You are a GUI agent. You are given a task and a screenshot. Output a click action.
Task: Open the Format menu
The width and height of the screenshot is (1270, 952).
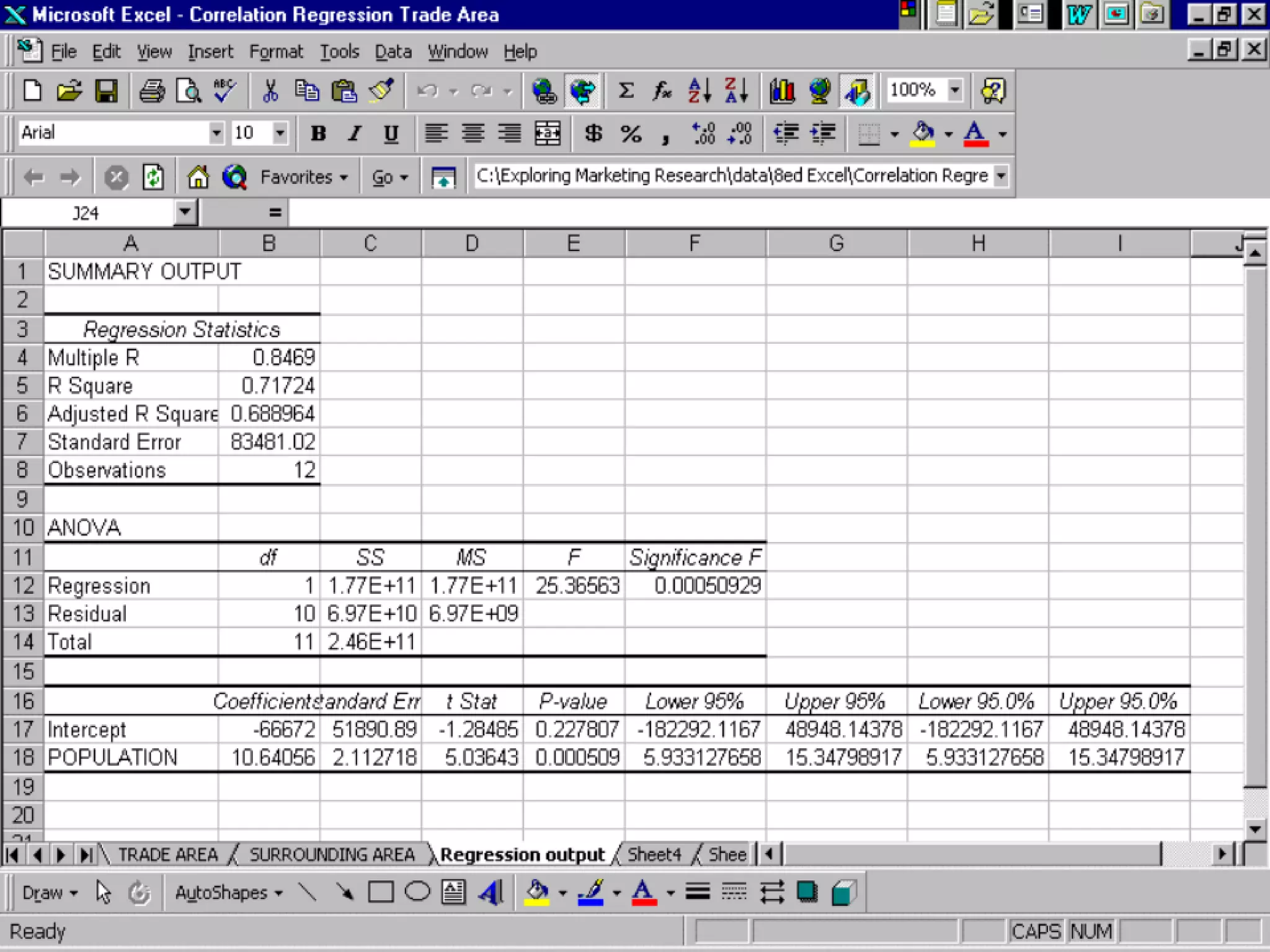click(276, 51)
